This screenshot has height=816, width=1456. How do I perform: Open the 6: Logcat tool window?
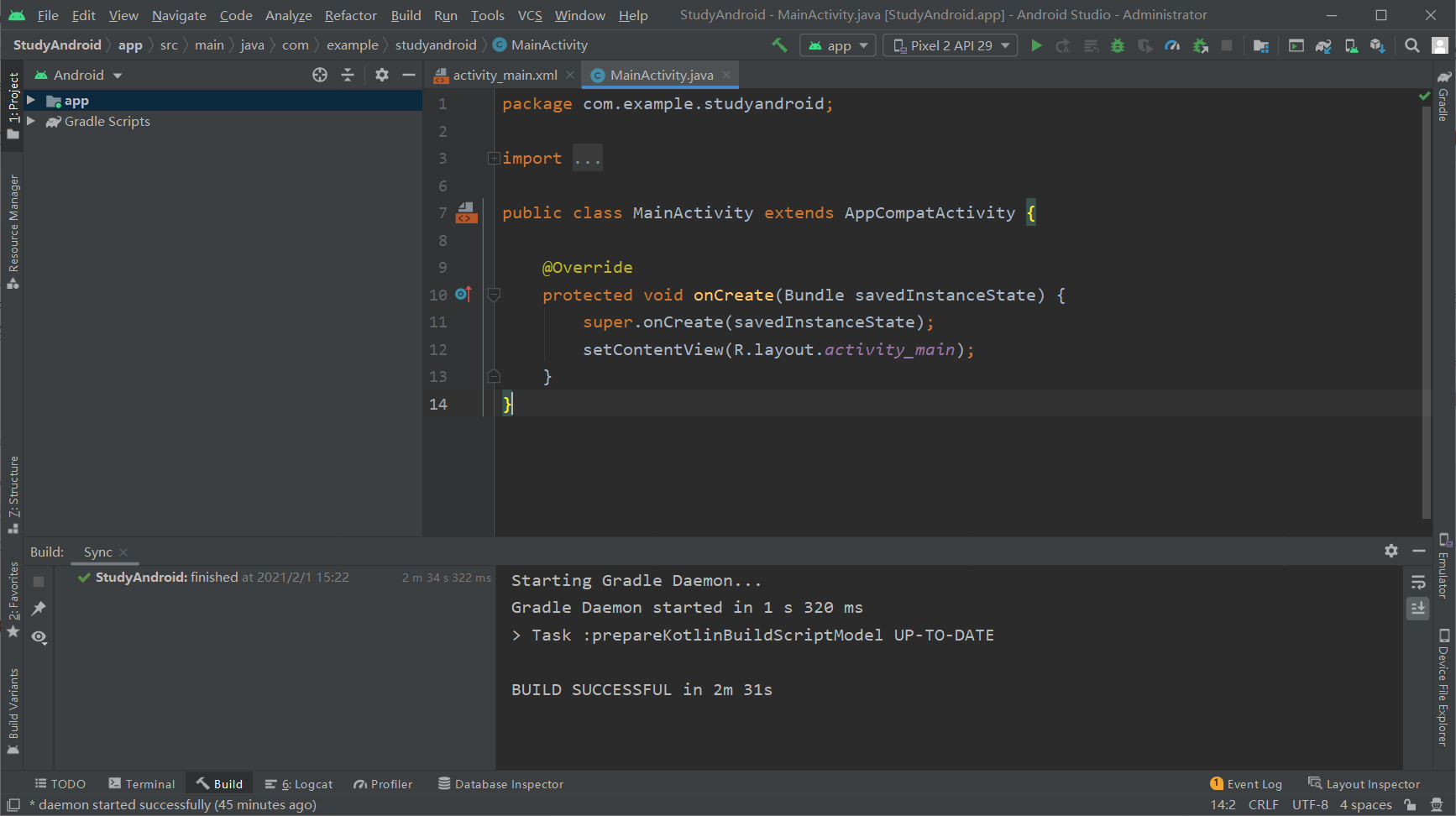(299, 784)
